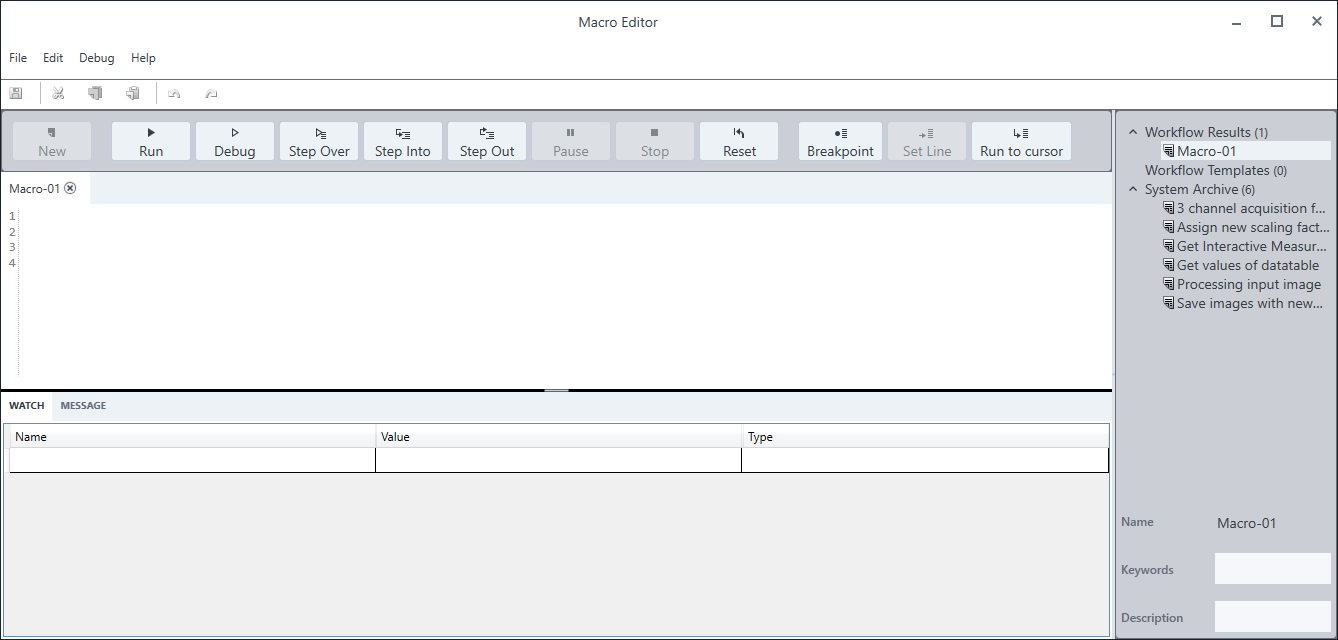Click the Keywords input field
Screen dimensions: 1338x640
click(x=1272, y=568)
